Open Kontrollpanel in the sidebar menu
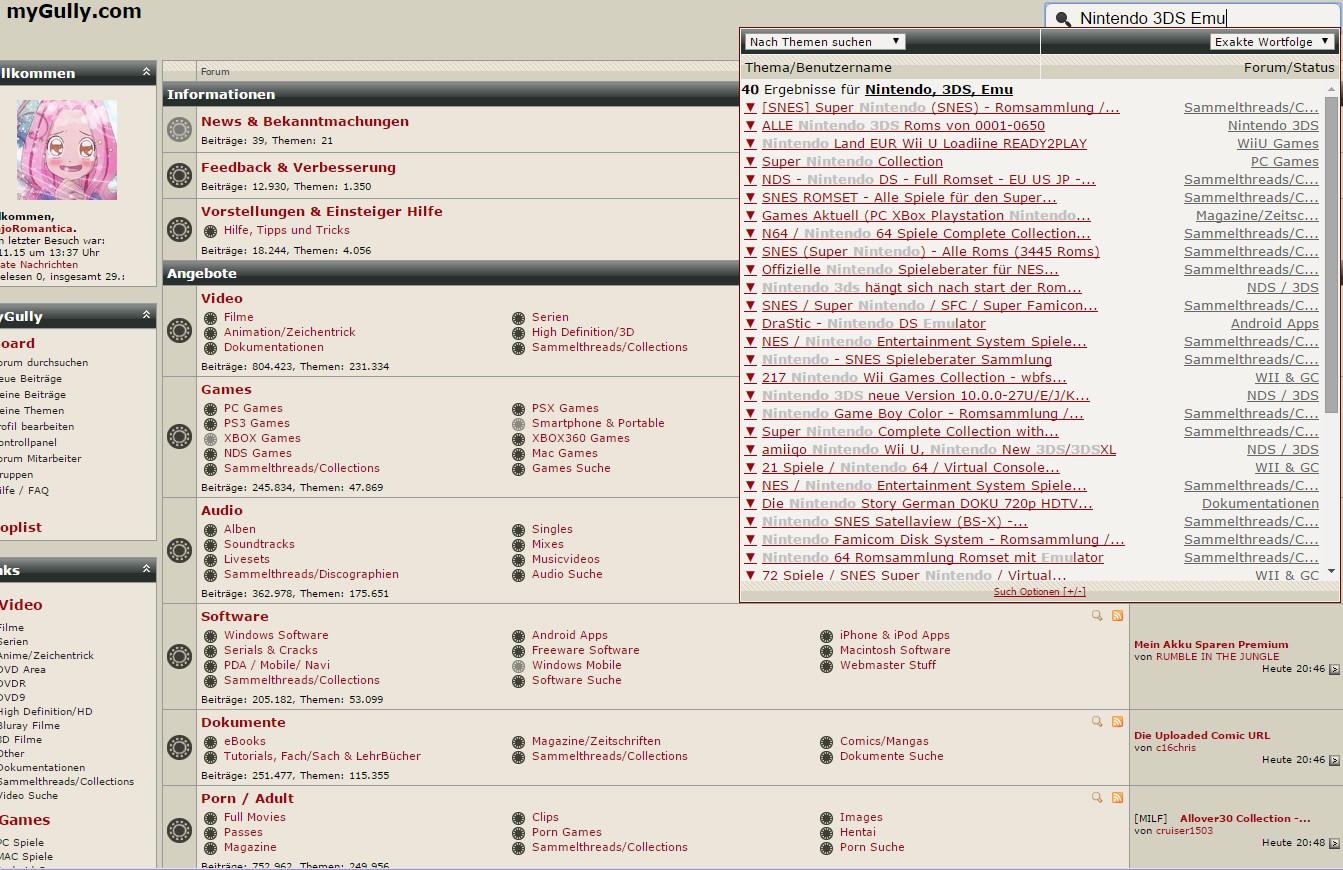This screenshot has height=870, width=1343. 27,443
